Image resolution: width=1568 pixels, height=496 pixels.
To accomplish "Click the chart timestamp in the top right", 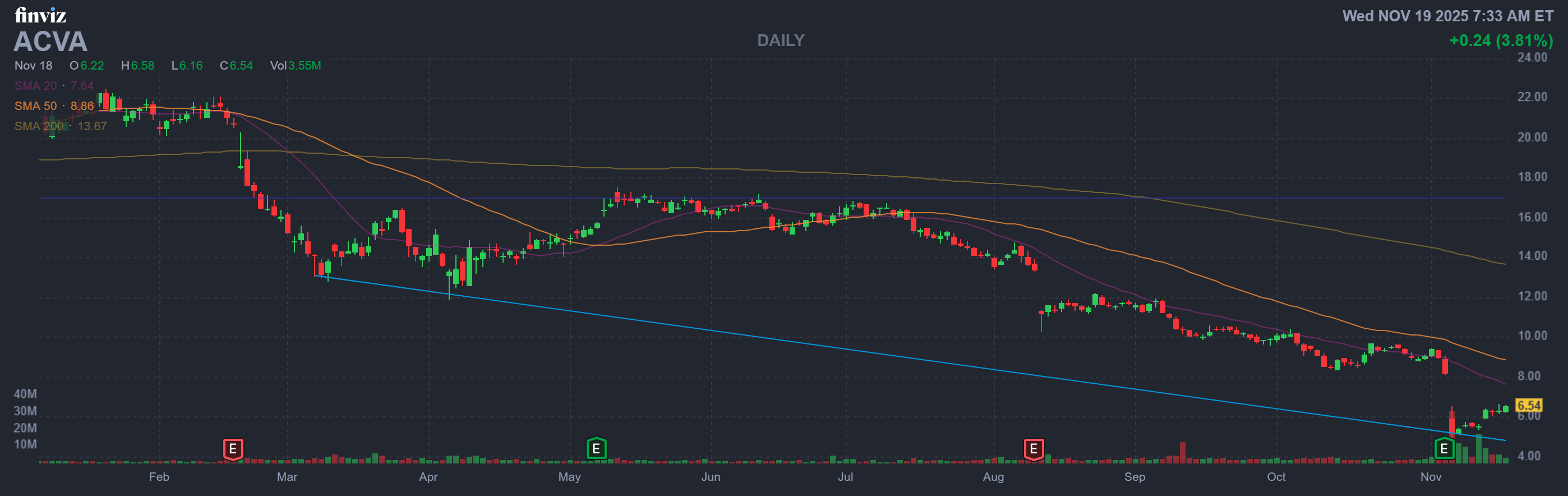I will [x=1447, y=16].
